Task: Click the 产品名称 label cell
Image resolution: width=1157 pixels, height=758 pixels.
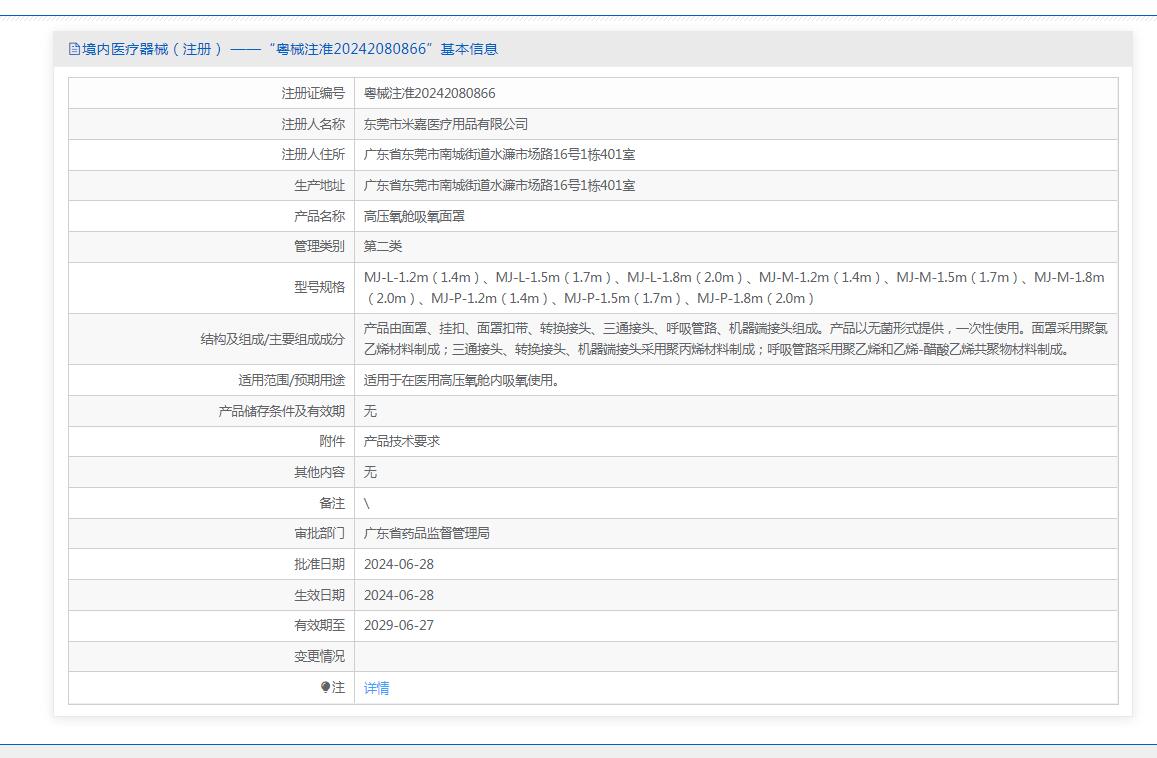Action: pyautogui.click(x=212, y=216)
